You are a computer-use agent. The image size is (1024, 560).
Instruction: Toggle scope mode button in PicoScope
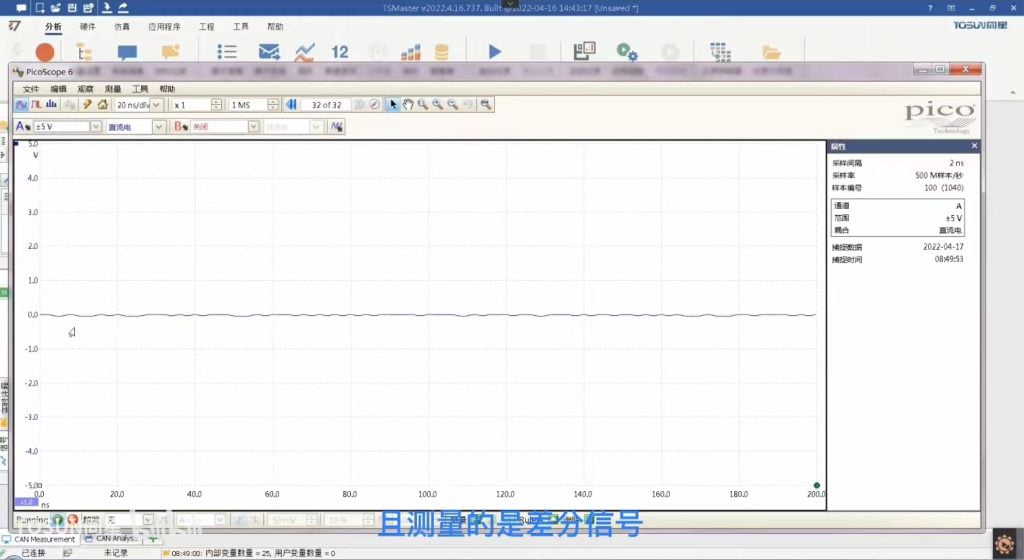(x=22, y=104)
